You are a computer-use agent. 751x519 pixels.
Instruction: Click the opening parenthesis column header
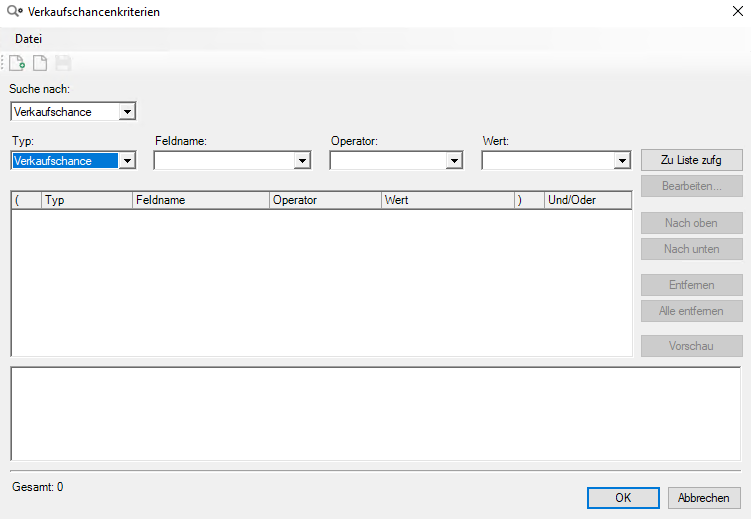point(26,200)
